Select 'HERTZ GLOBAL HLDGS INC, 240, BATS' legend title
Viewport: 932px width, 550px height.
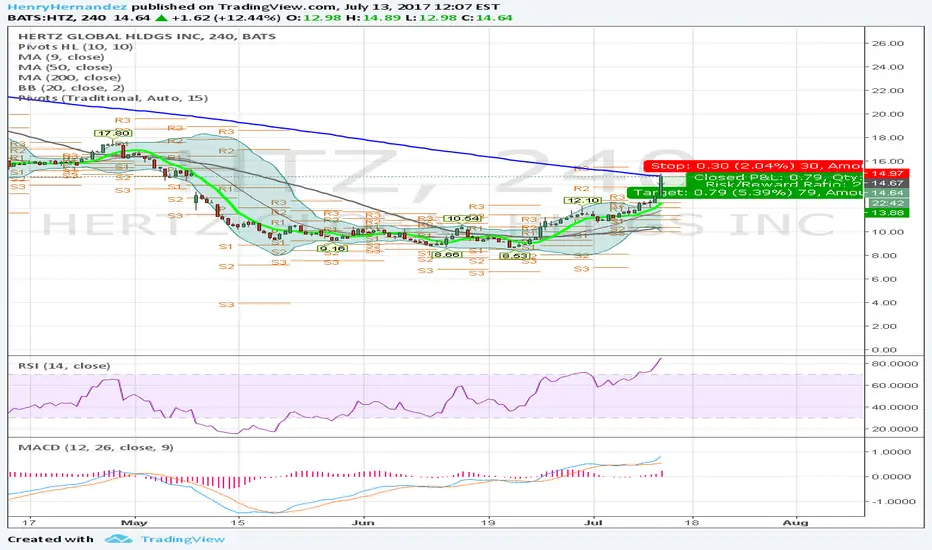click(147, 36)
